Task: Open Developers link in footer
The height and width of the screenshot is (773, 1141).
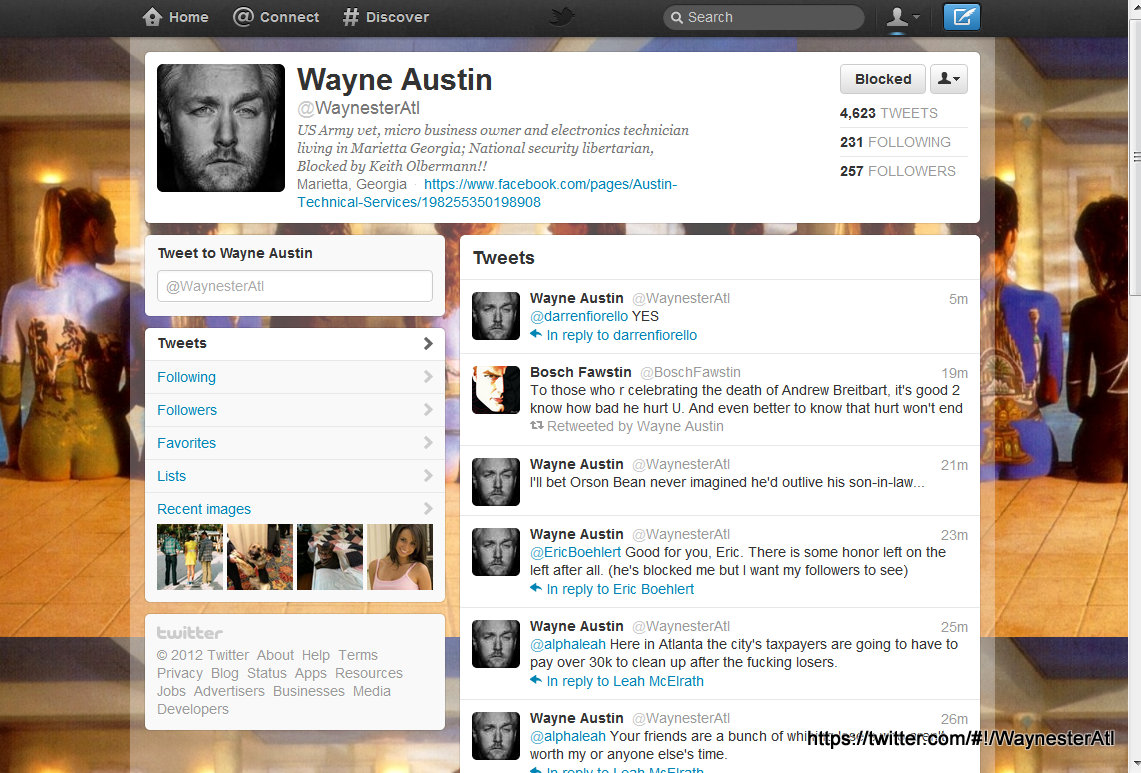Action: 192,709
